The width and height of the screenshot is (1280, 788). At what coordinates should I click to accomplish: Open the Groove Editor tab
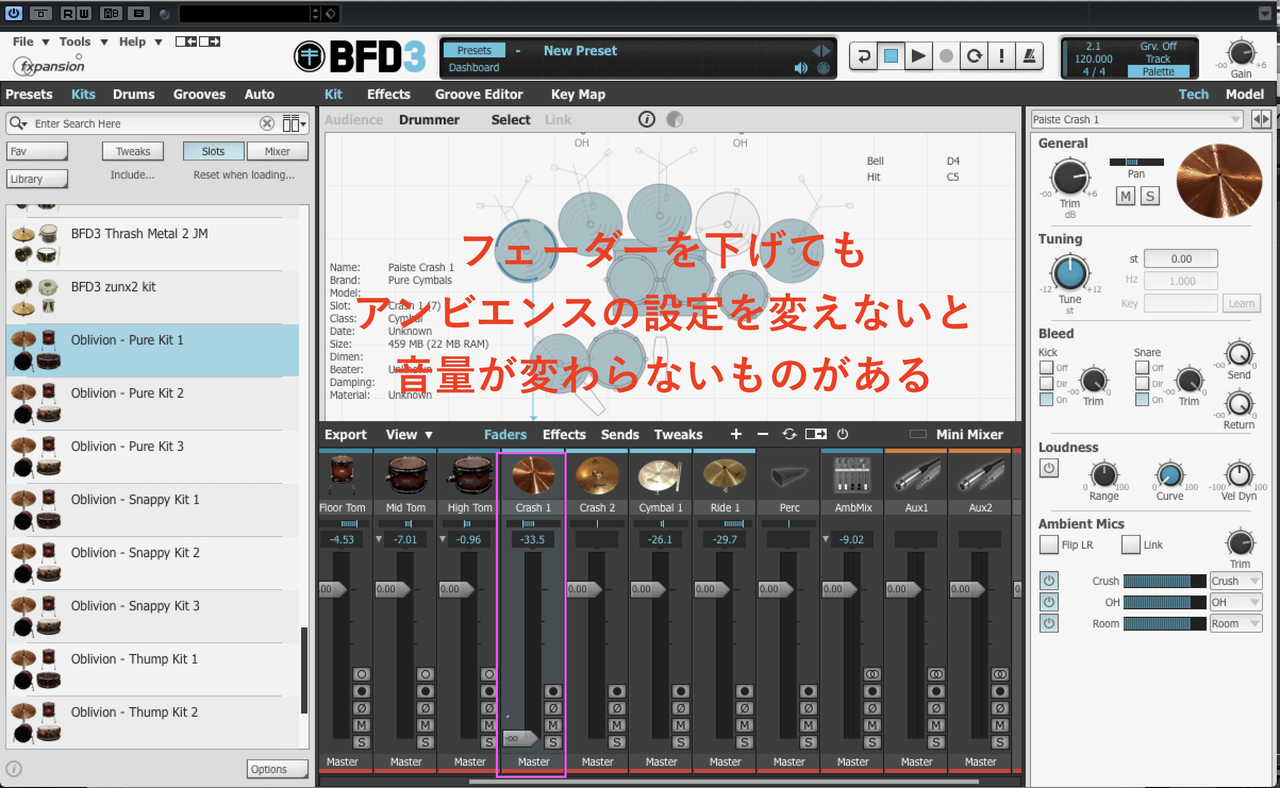pos(479,94)
